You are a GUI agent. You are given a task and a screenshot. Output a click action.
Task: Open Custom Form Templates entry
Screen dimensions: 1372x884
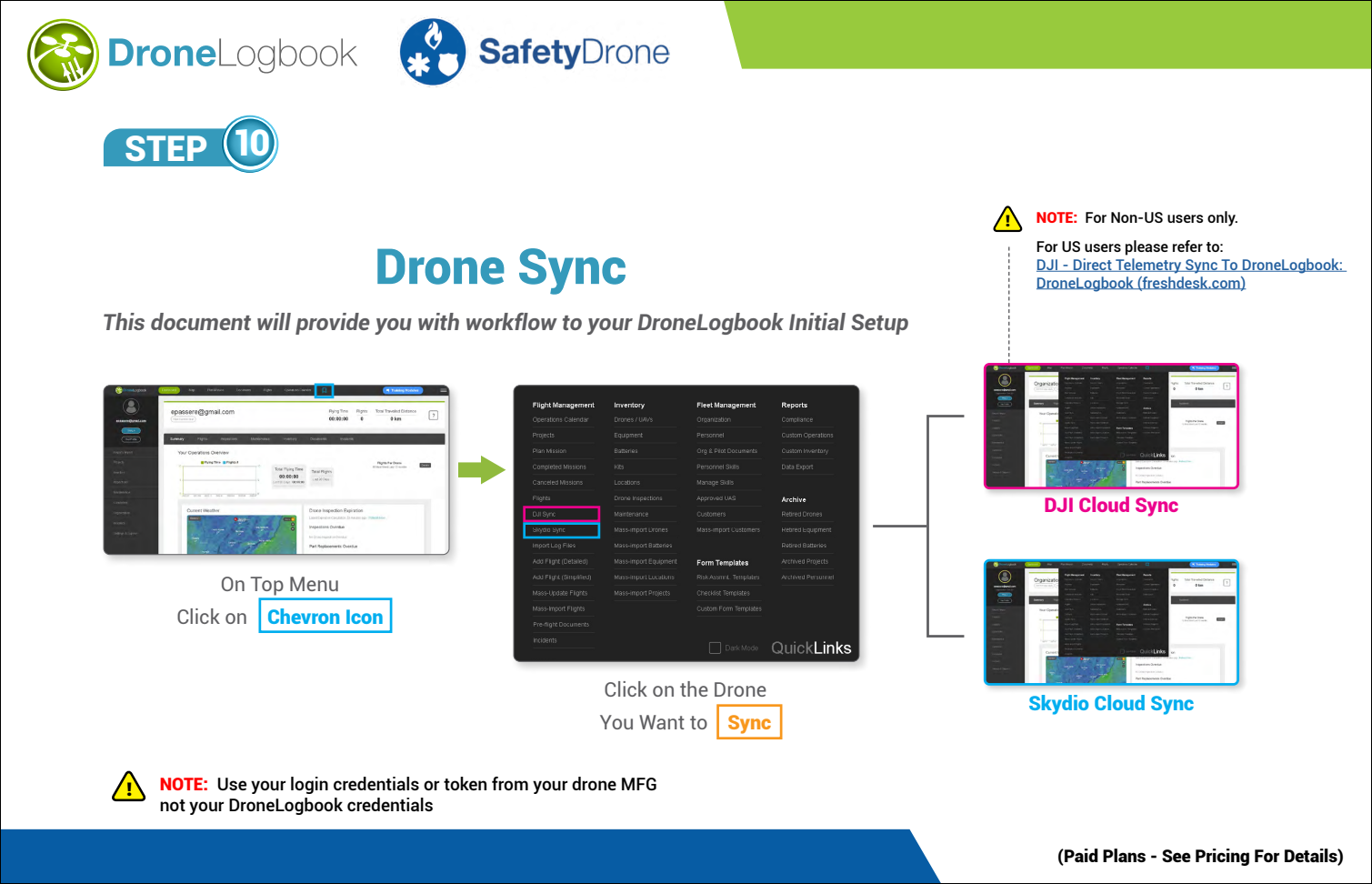click(x=729, y=608)
